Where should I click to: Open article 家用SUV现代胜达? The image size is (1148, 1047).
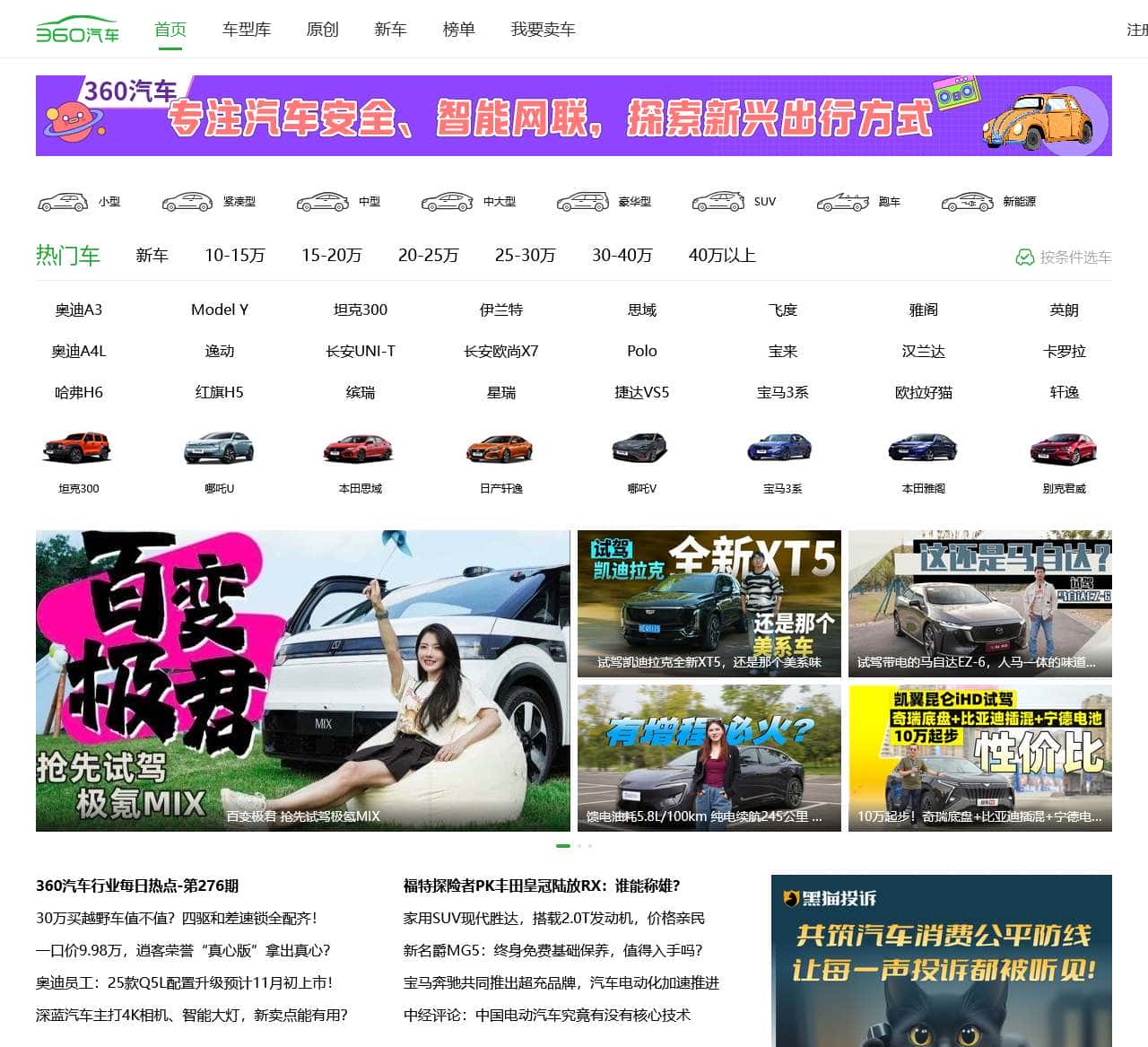click(554, 918)
